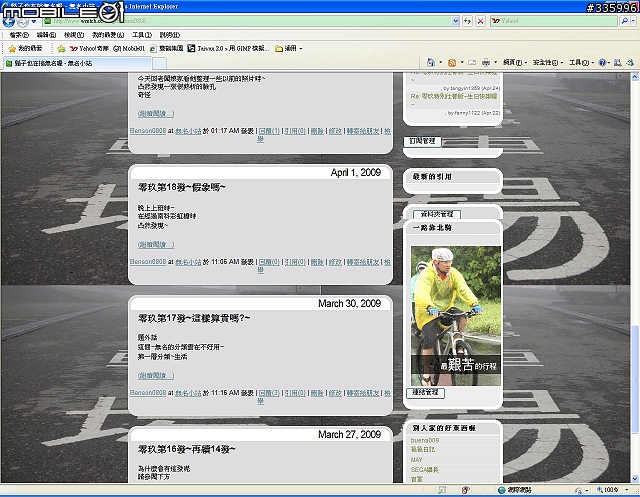Image resolution: width=640 pixels, height=497 pixels.
Task: Run search with the magnifier icon
Action: click(x=624, y=21)
